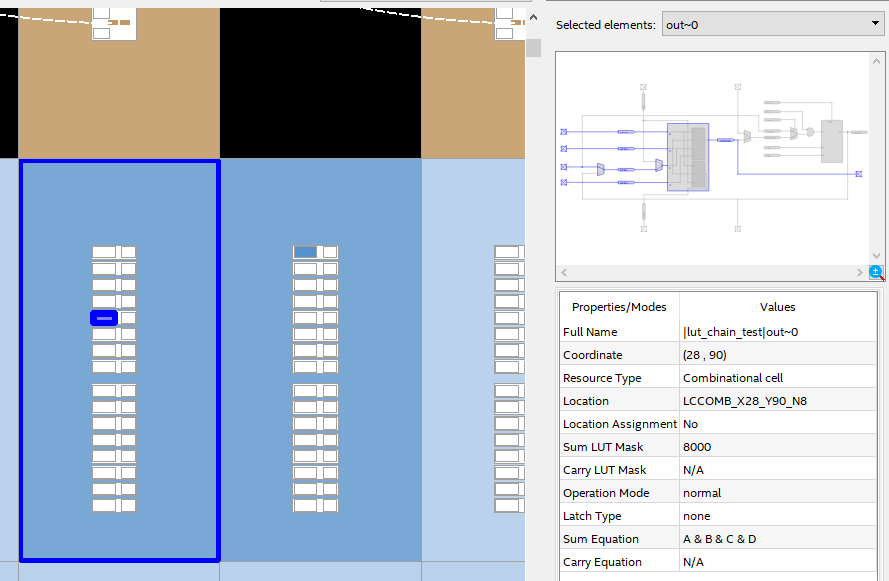
Task: Click the Carry LUT Mask property label
Action: tap(604, 470)
